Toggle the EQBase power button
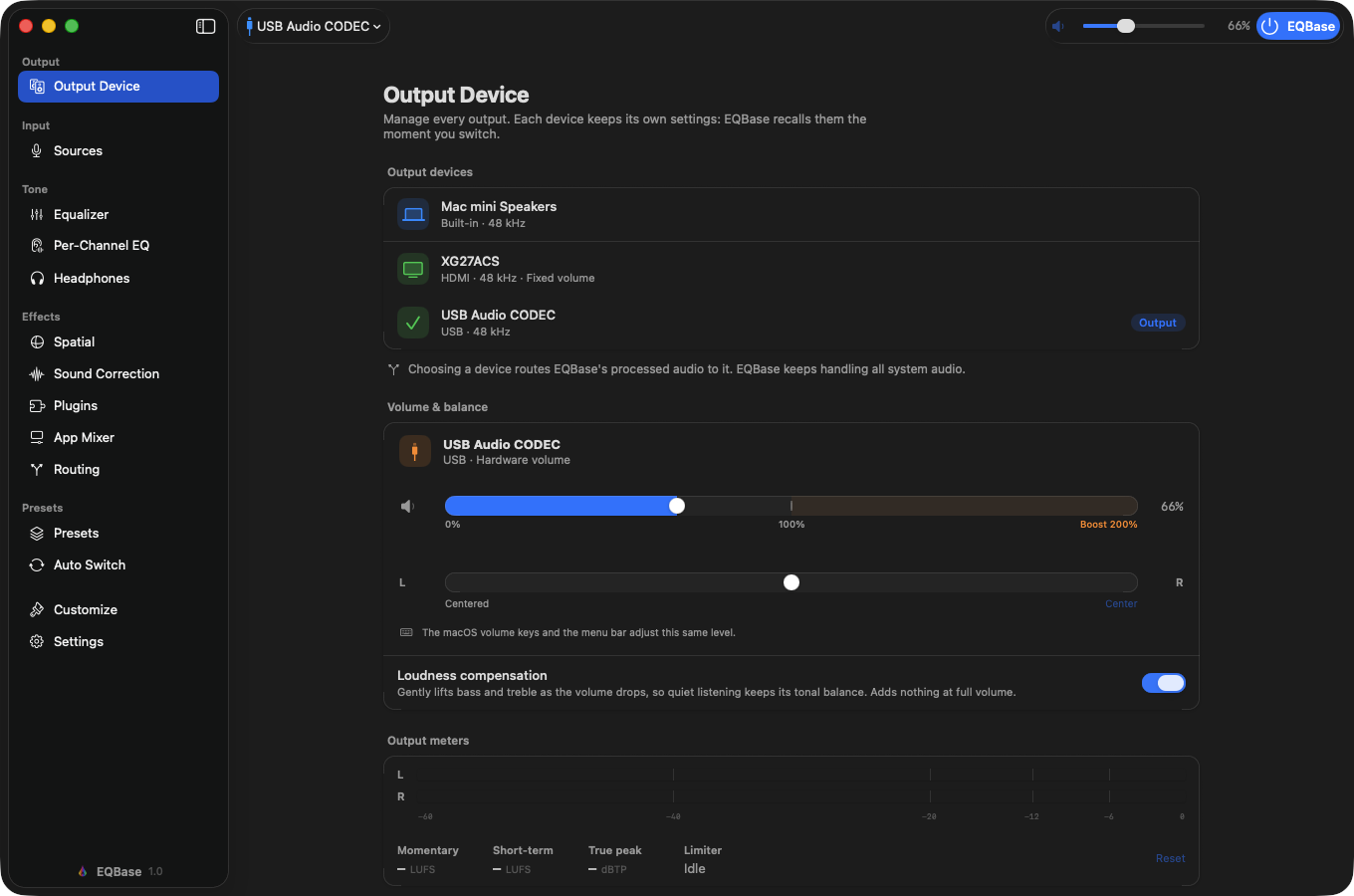 coord(1298,26)
